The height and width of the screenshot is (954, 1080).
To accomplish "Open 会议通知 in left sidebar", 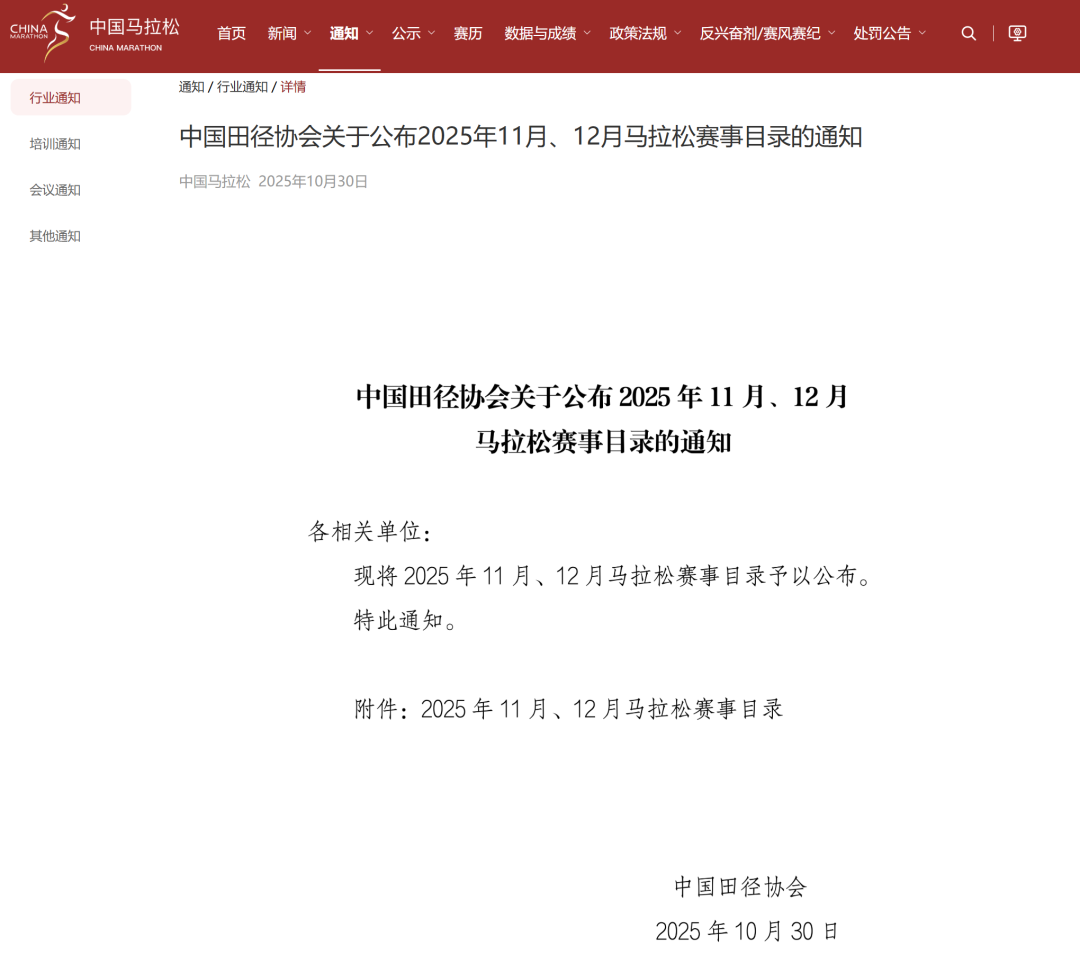I will [x=55, y=190].
